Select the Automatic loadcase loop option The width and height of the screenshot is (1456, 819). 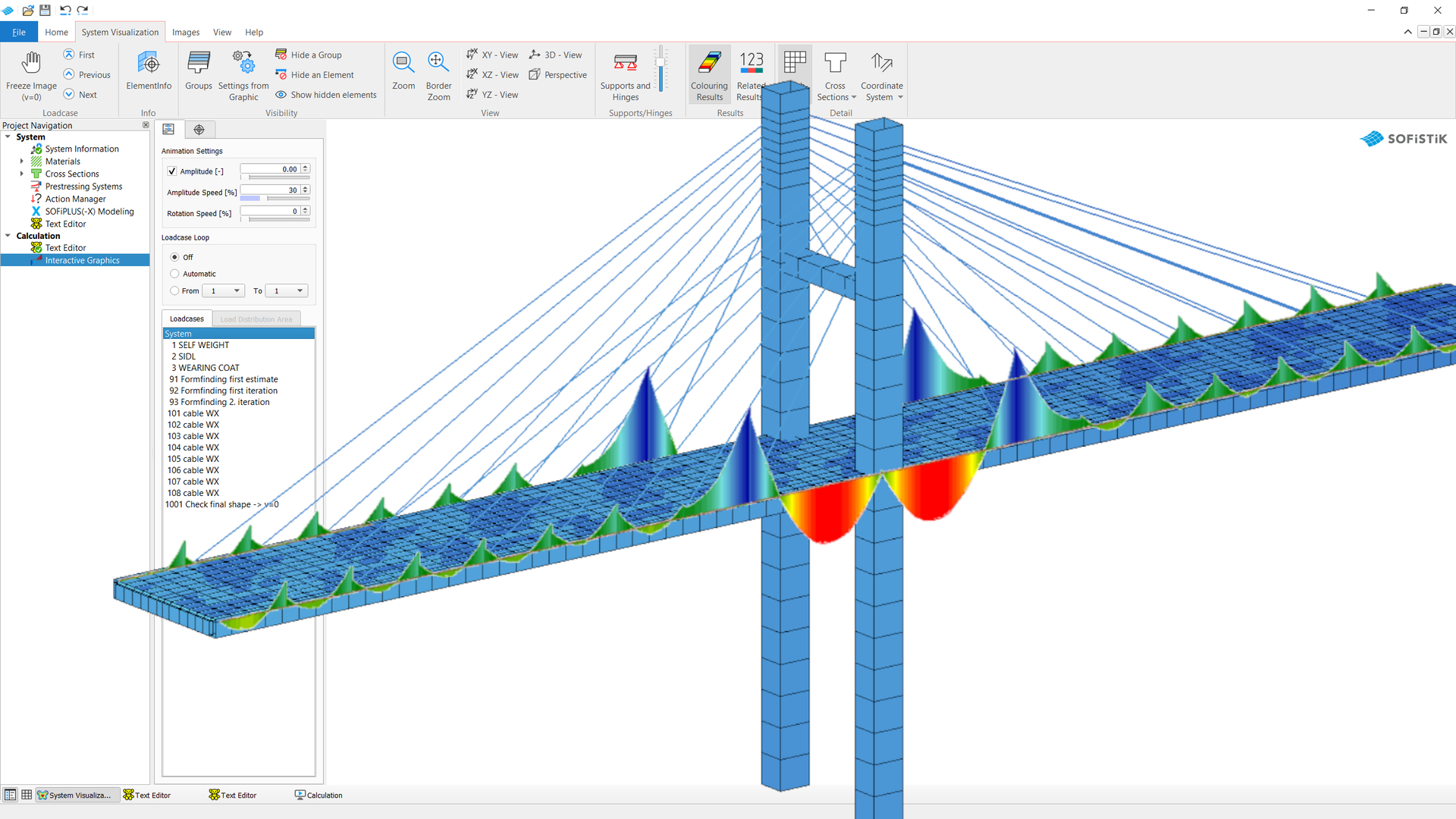(x=175, y=274)
